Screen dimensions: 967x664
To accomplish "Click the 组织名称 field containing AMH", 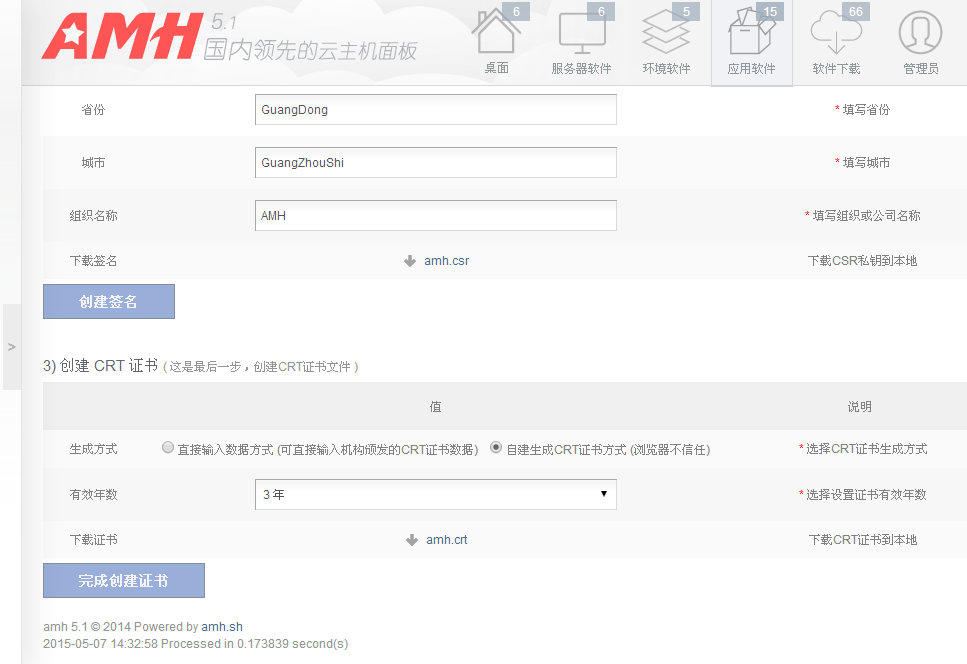I will [x=435, y=215].
